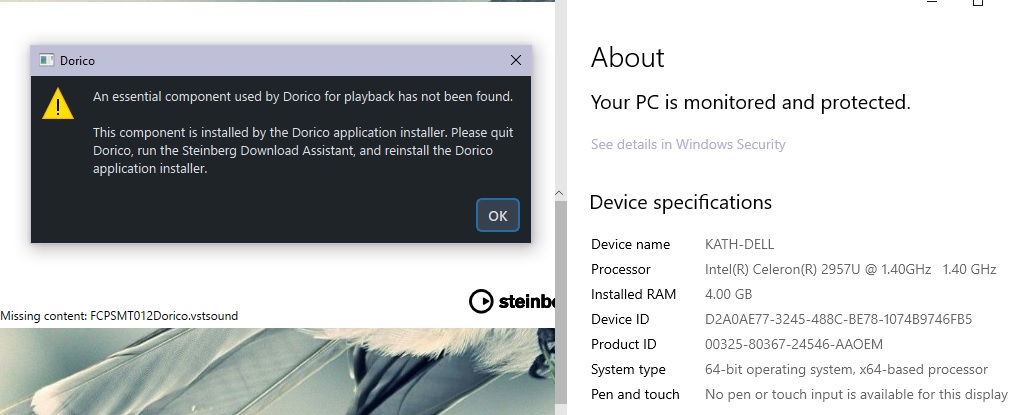The height and width of the screenshot is (415, 1015).
Task: Select the device name KATH-DELL
Action: tap(739, 245)
